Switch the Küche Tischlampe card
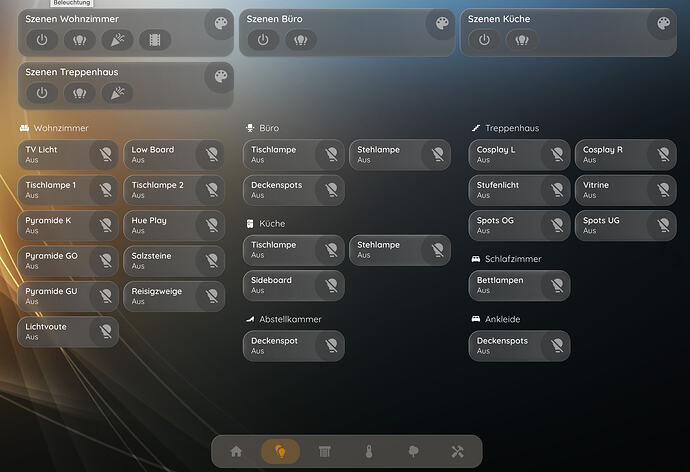The height and width of the screenshot is (472, 690). click(x=294, y=250)
